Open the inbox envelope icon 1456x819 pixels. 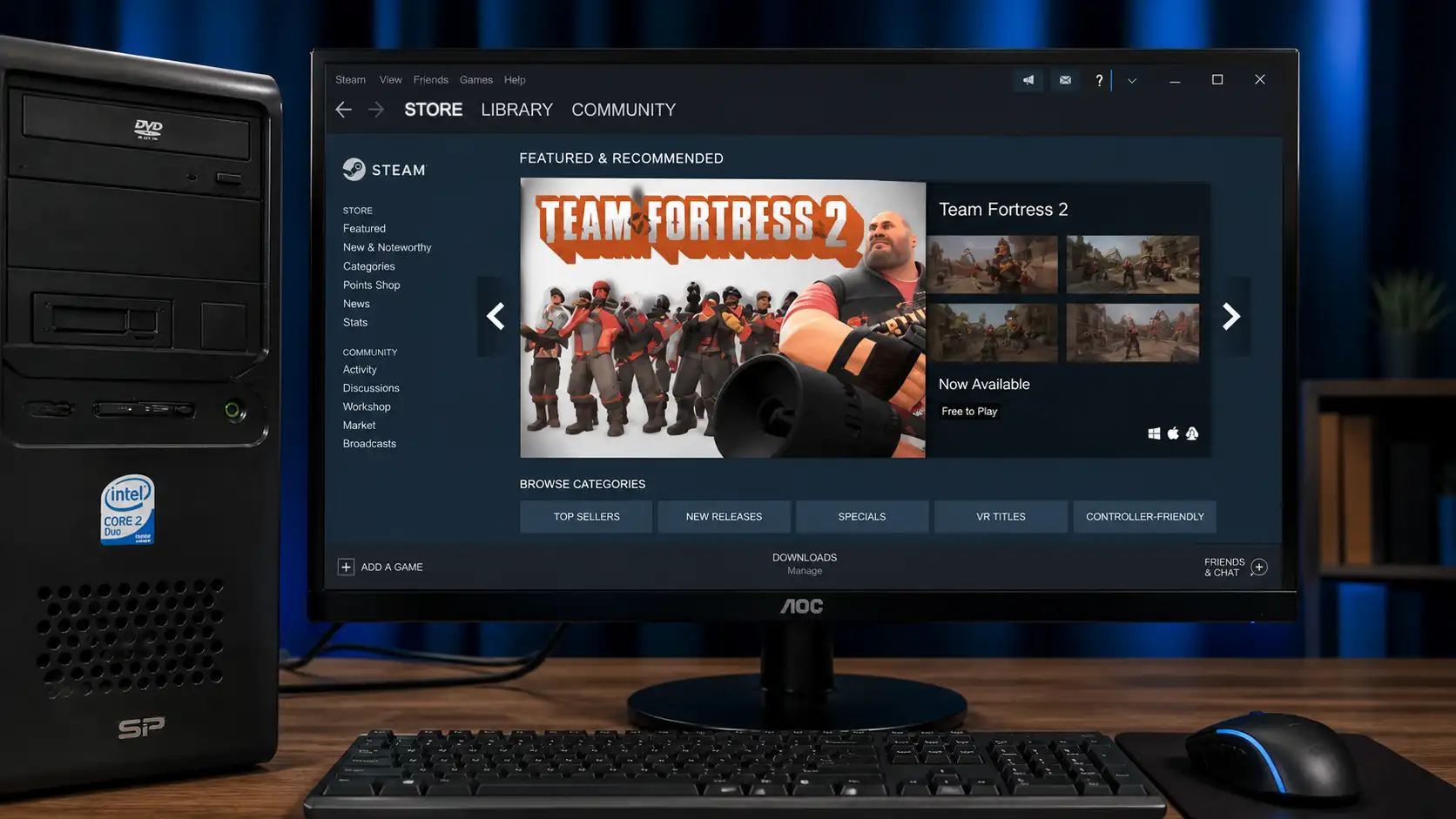click(1065, 80)
